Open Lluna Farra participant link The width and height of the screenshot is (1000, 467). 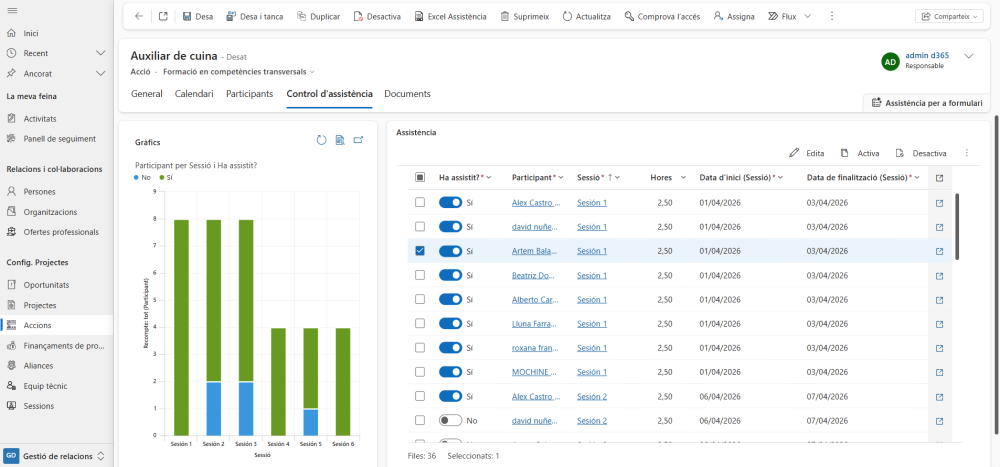pyautogui.click(x=536, y=324)
